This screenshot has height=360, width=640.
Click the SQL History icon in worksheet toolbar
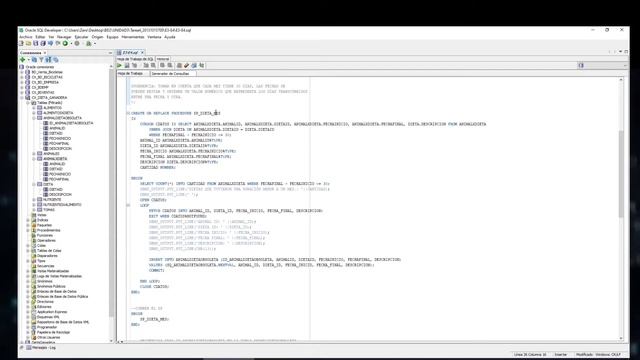point(194,65)
